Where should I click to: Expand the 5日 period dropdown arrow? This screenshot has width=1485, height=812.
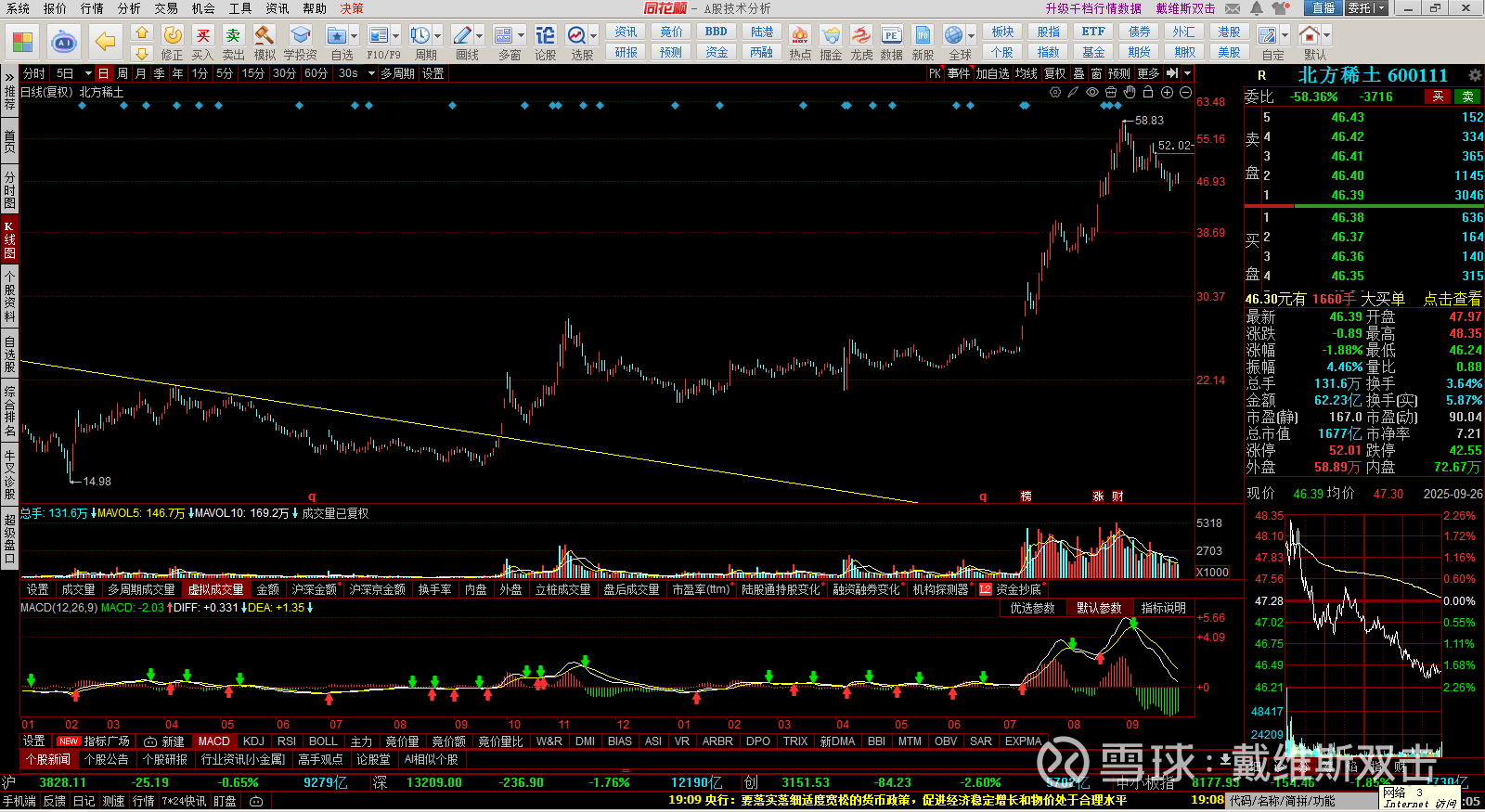[88, 73]
